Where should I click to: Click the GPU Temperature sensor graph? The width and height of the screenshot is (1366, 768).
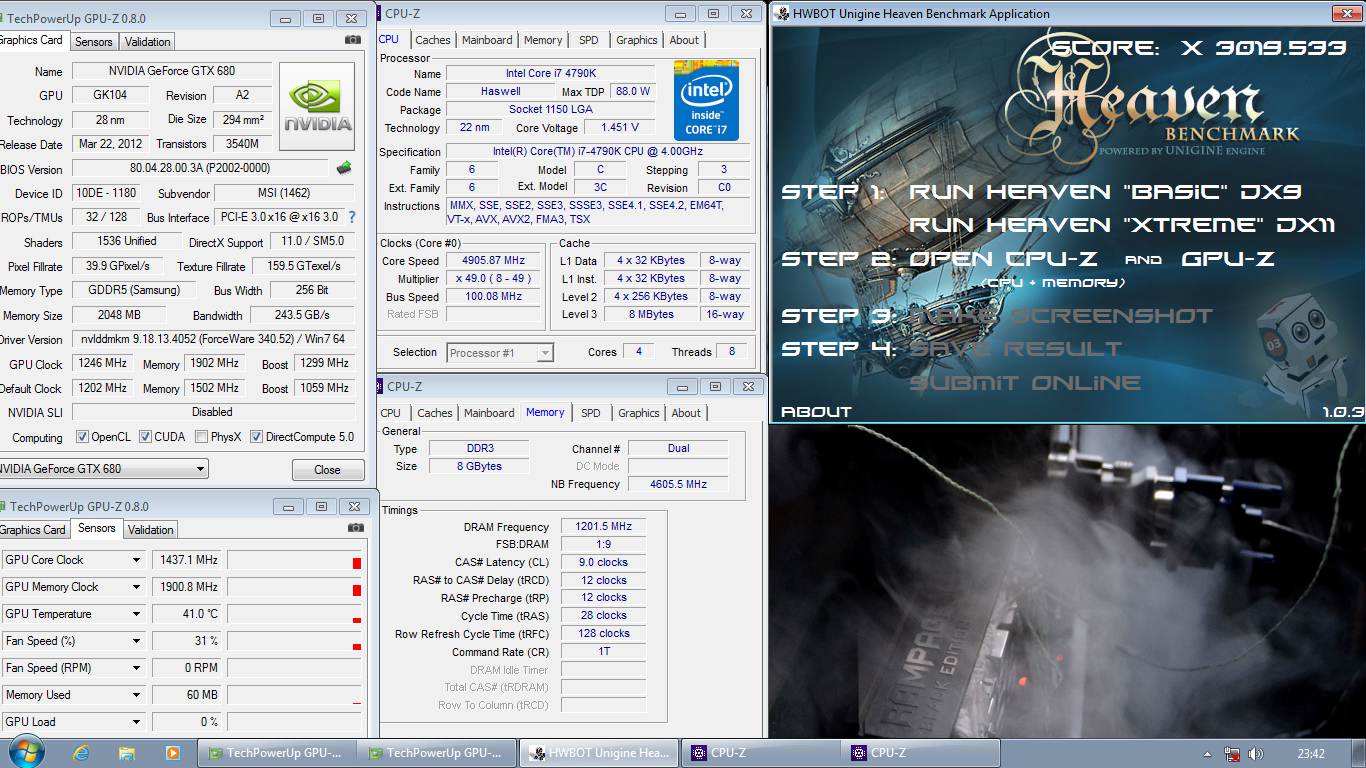[x=295, y=614]
